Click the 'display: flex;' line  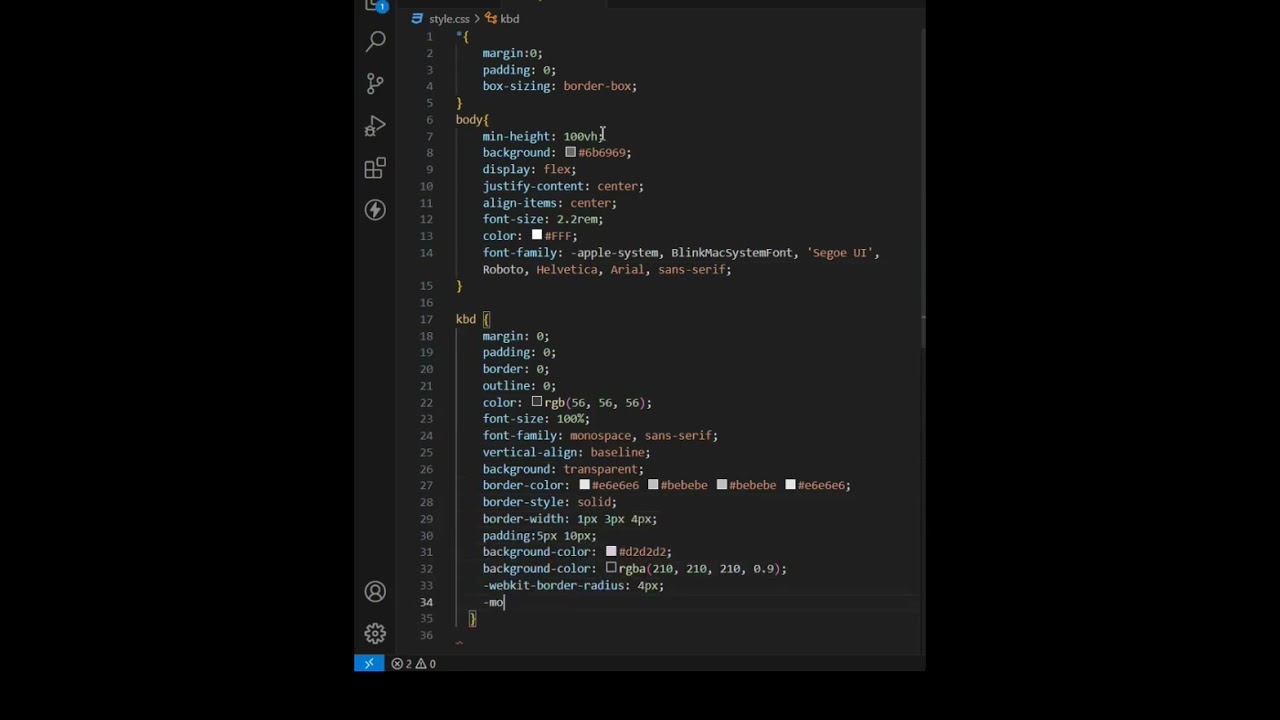point(529,169)
